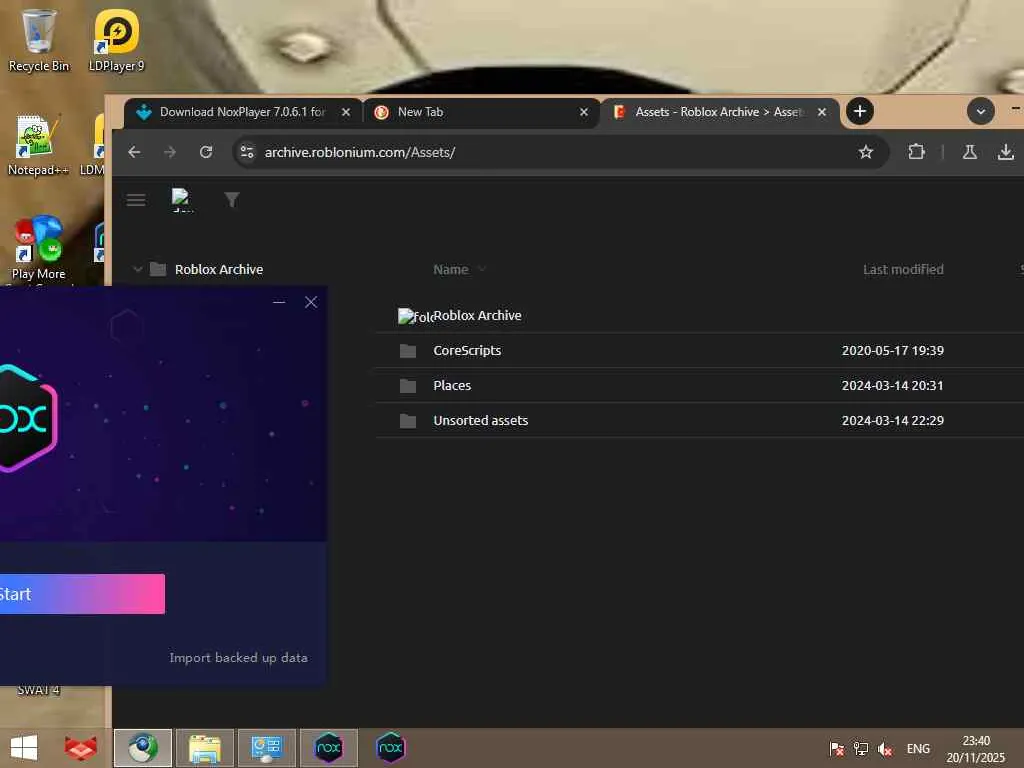This screenshot has width=1024, height=768.
Task: Click the muted volume tray icon
Action: pos(885,749)
